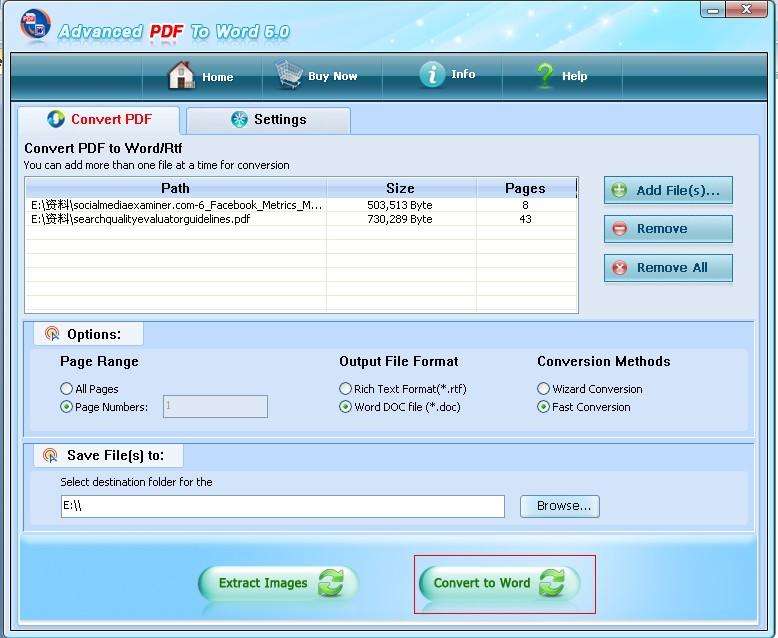778x638 pixels.
Task: Click the red minus icon on Remove
Action: [620, 229]
